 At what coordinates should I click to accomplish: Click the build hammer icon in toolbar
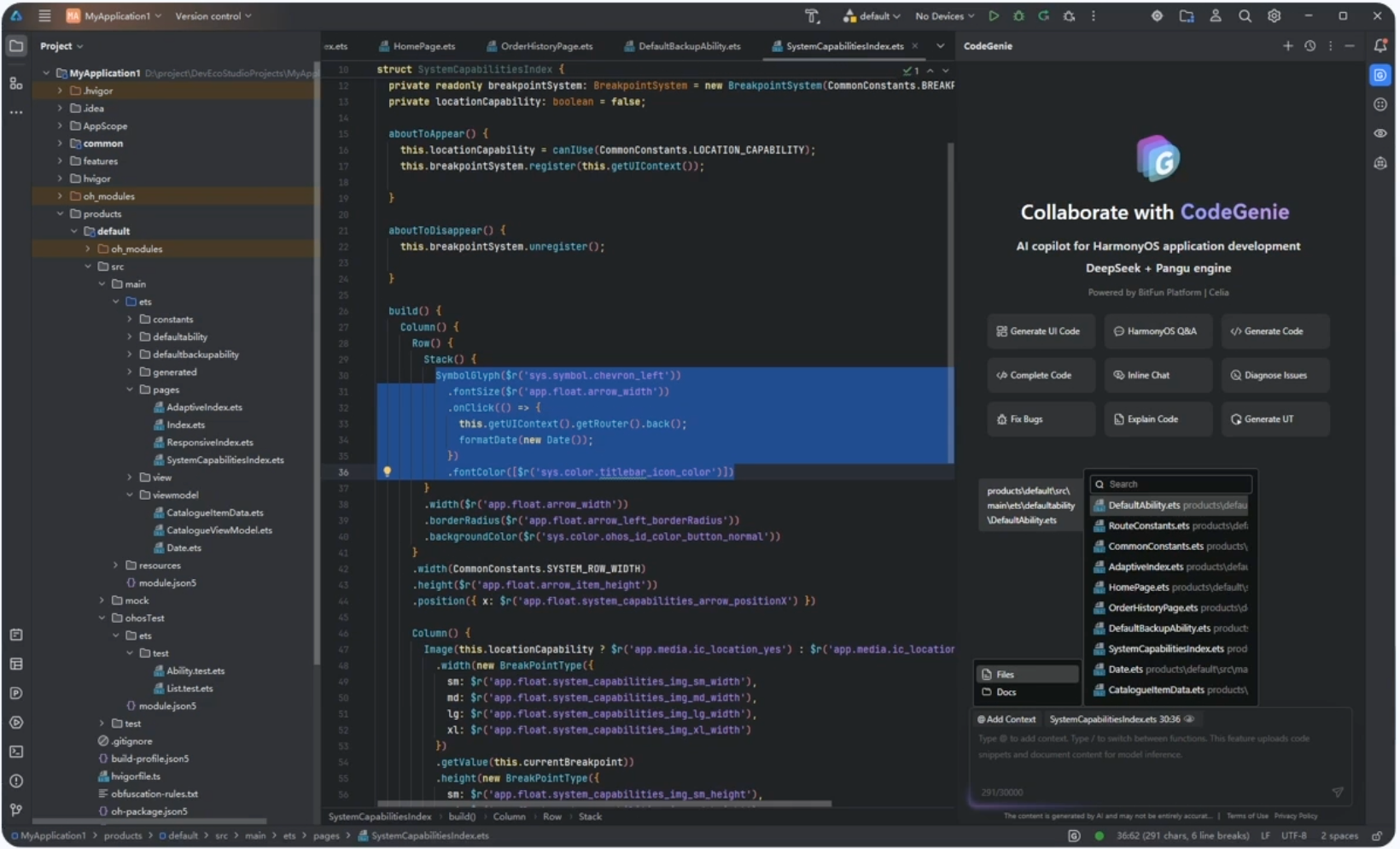tap(812, 16)
